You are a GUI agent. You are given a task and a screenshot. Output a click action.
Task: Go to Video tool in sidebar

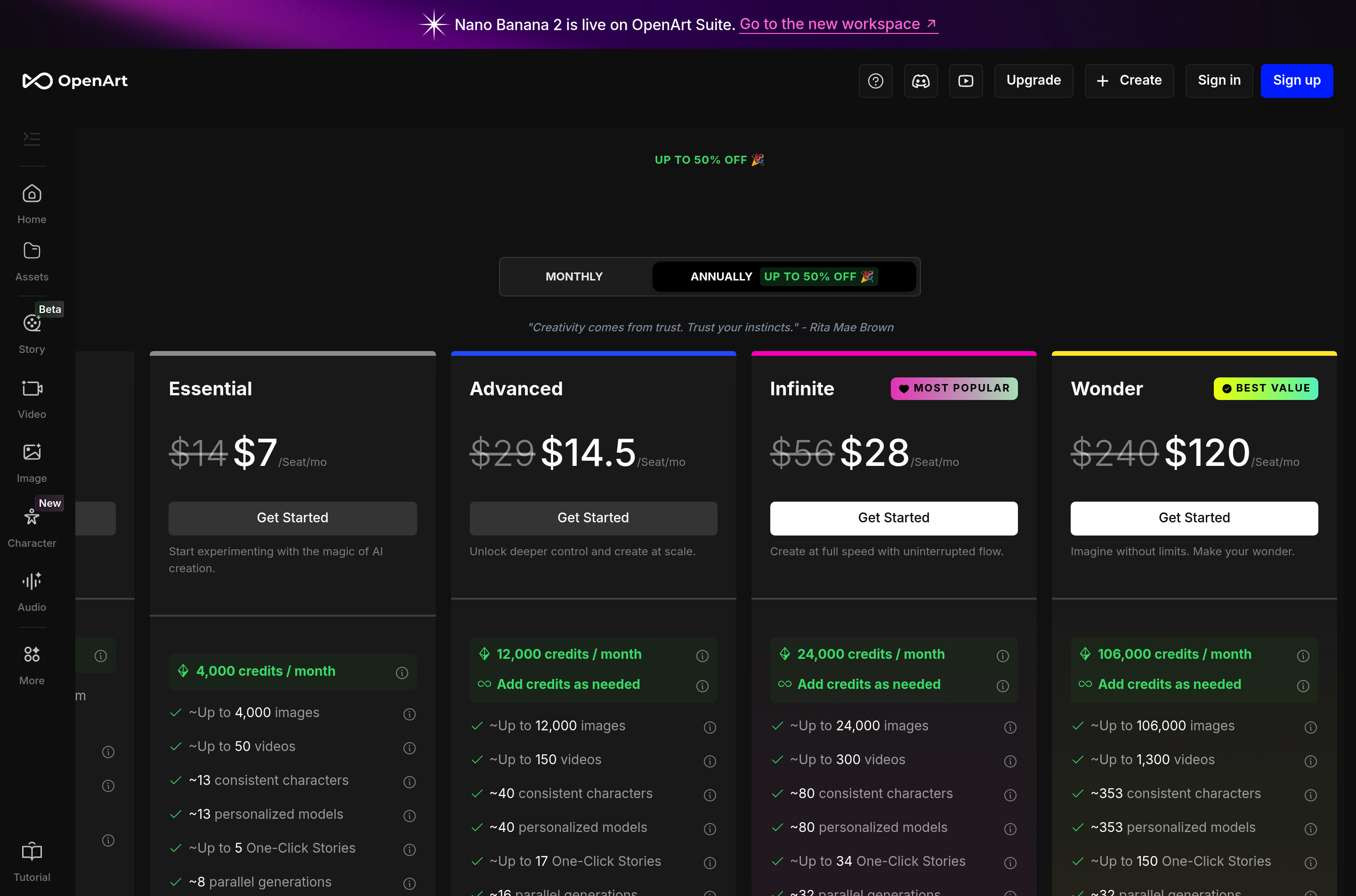[x=32, y=389]
